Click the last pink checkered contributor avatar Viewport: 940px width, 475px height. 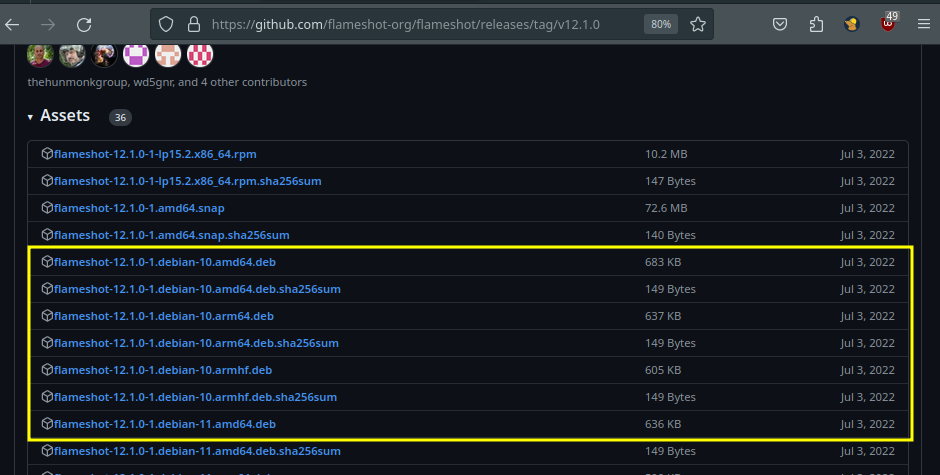200,55
